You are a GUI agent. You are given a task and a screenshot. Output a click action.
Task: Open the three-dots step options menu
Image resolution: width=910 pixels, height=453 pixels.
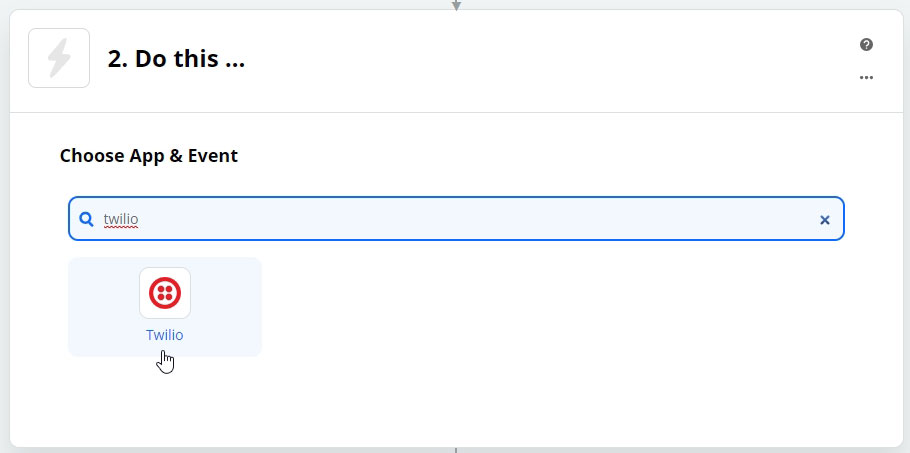[866, 77]
